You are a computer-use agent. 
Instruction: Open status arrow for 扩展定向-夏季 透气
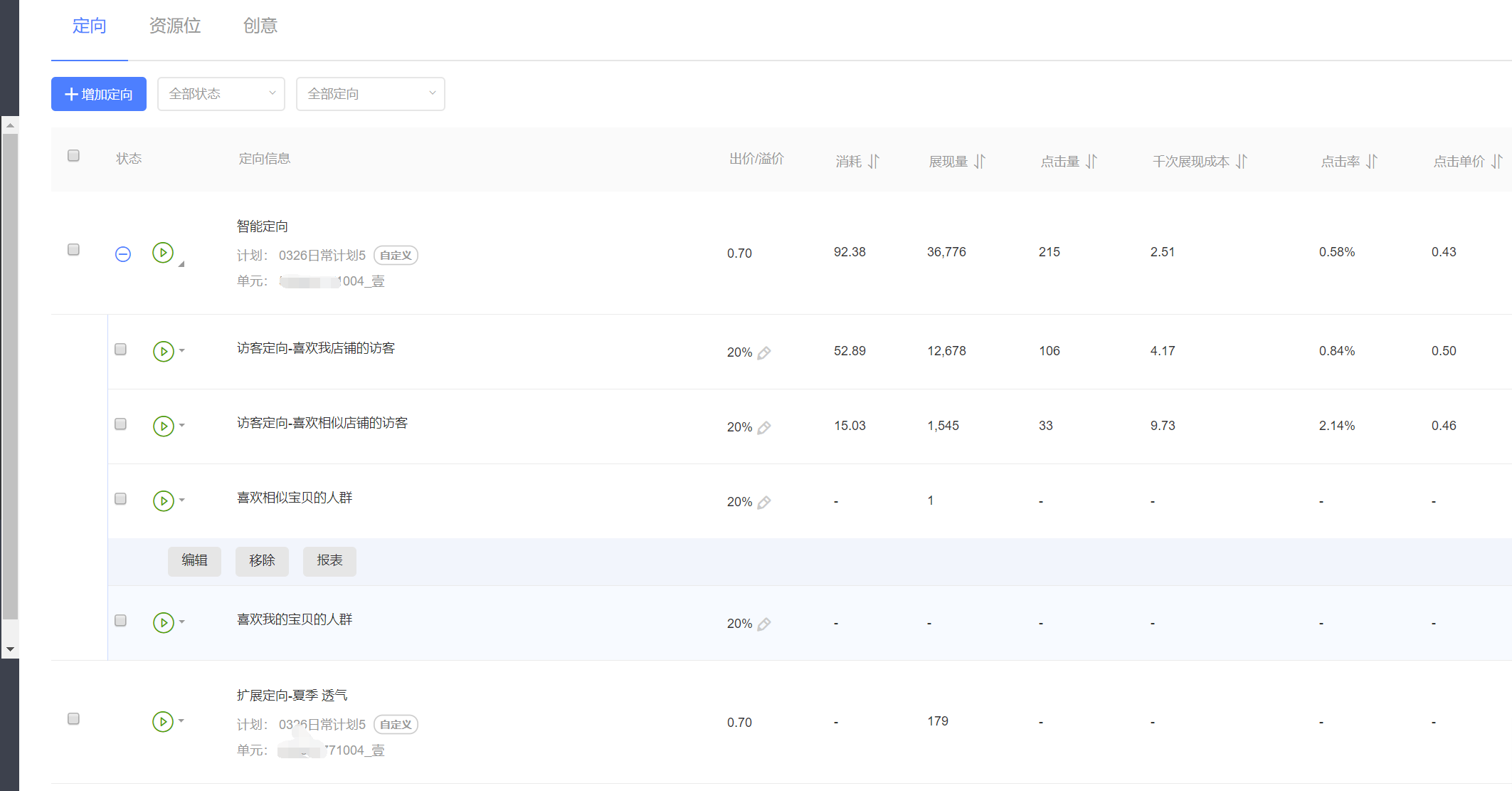pos(181,721)
